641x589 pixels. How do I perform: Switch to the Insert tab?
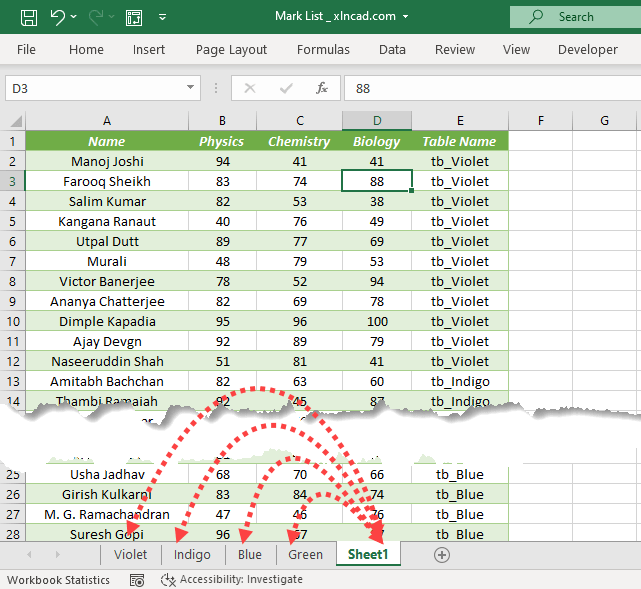pyautogui.click(x=149, y=49)
